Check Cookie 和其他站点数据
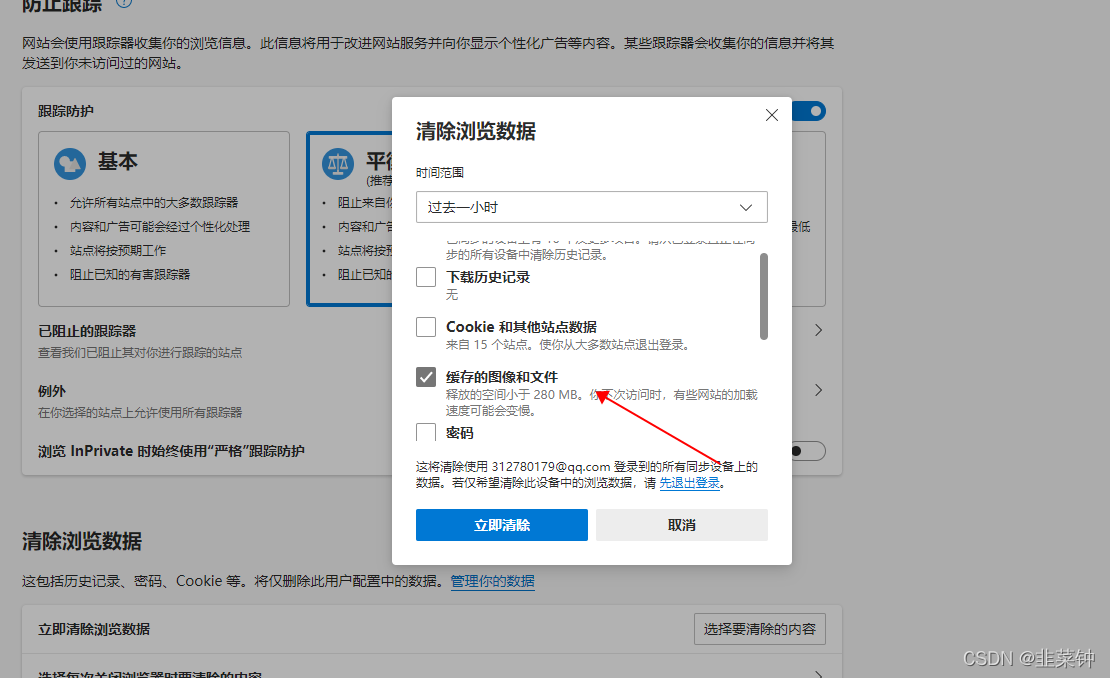 425,327
